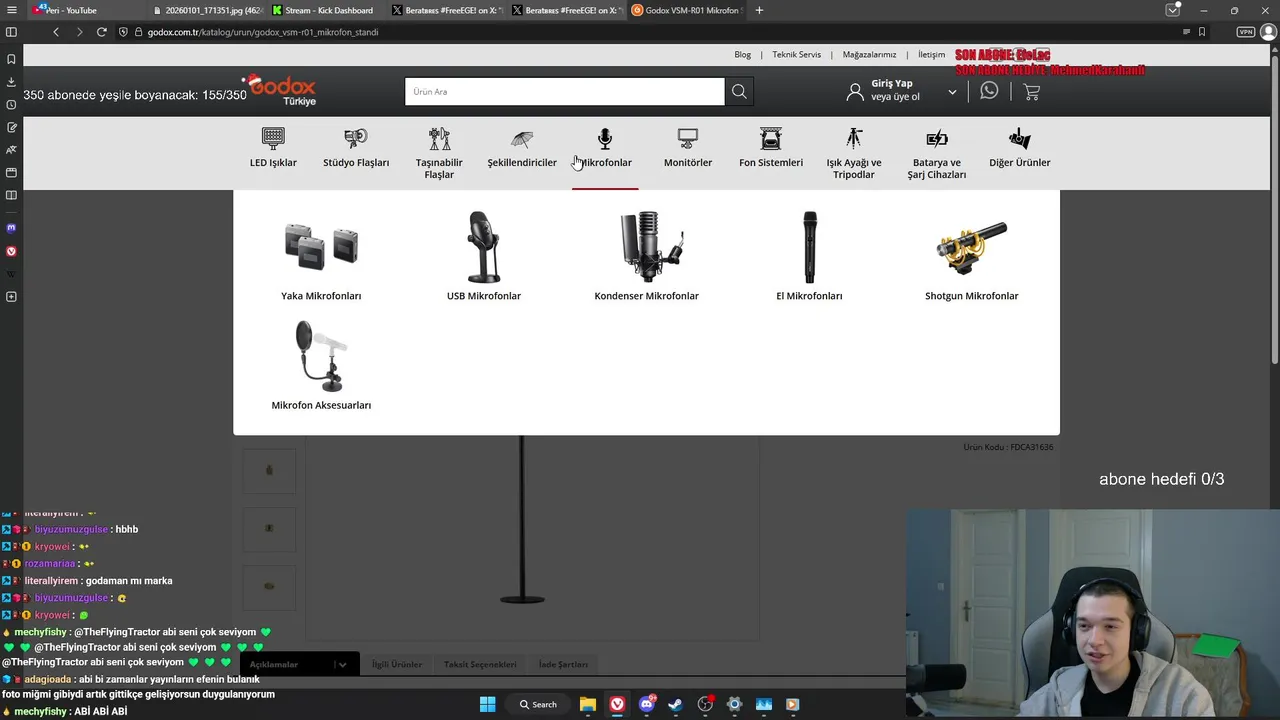The width and height of the screenshot is (1280, 720).
Task: Open the Mağazalarımız link
Action: point(869,55)
